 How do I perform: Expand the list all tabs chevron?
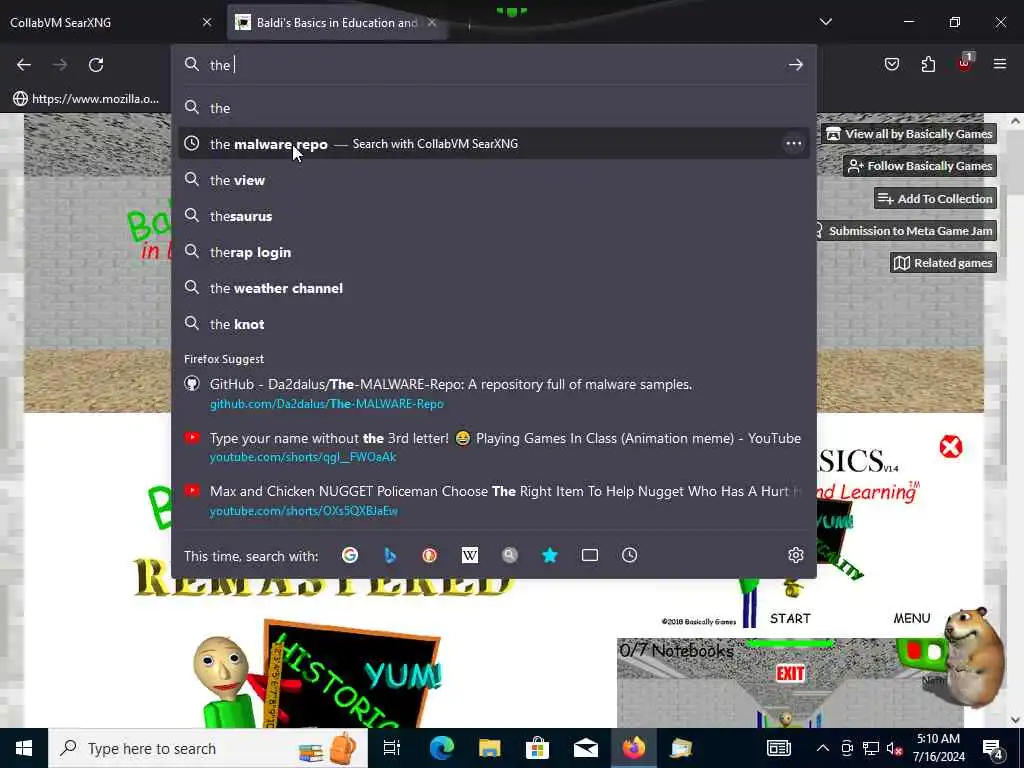coord(825,22)
